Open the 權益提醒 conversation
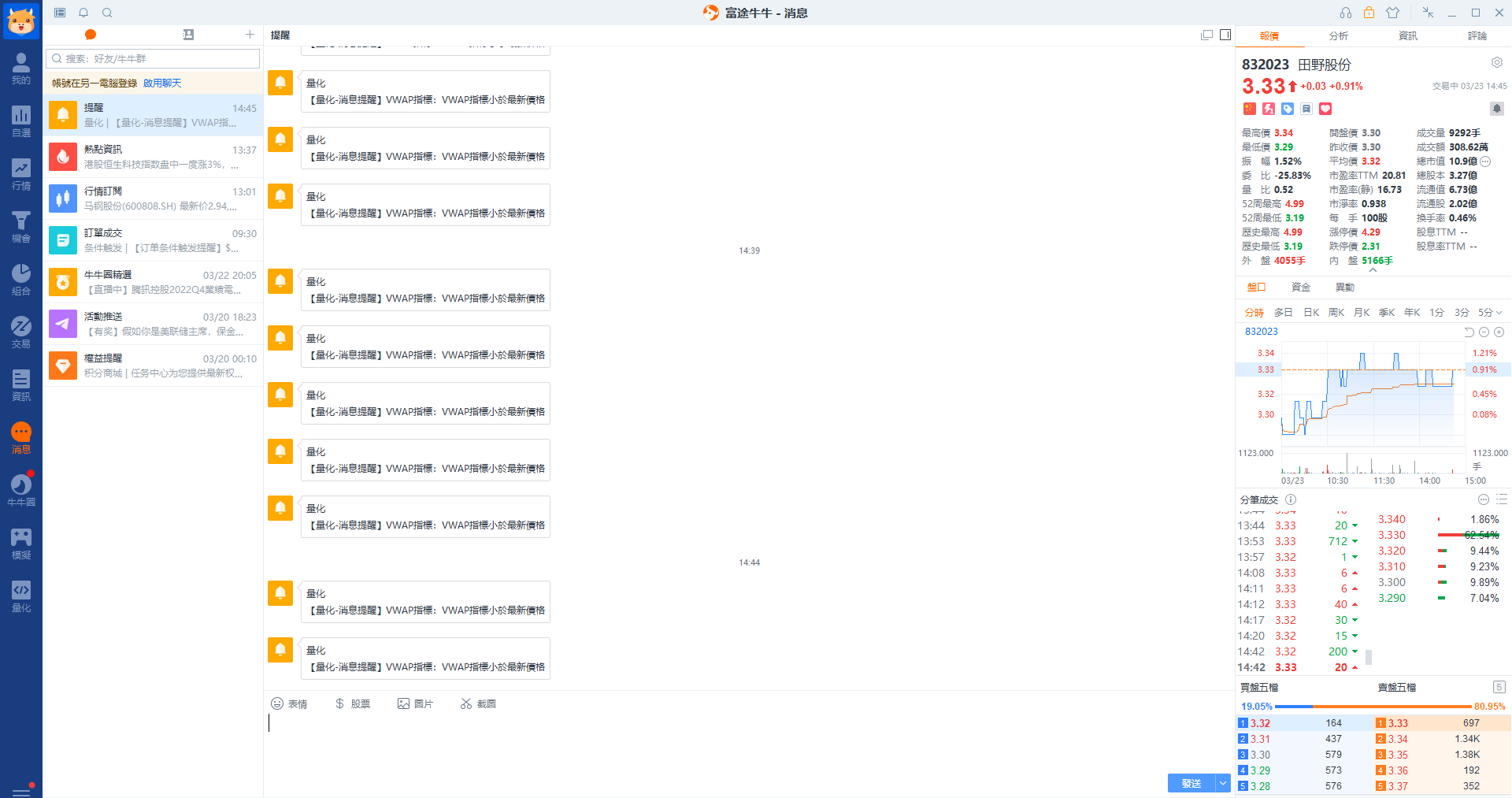1512x798 pixels. [153, 366]
